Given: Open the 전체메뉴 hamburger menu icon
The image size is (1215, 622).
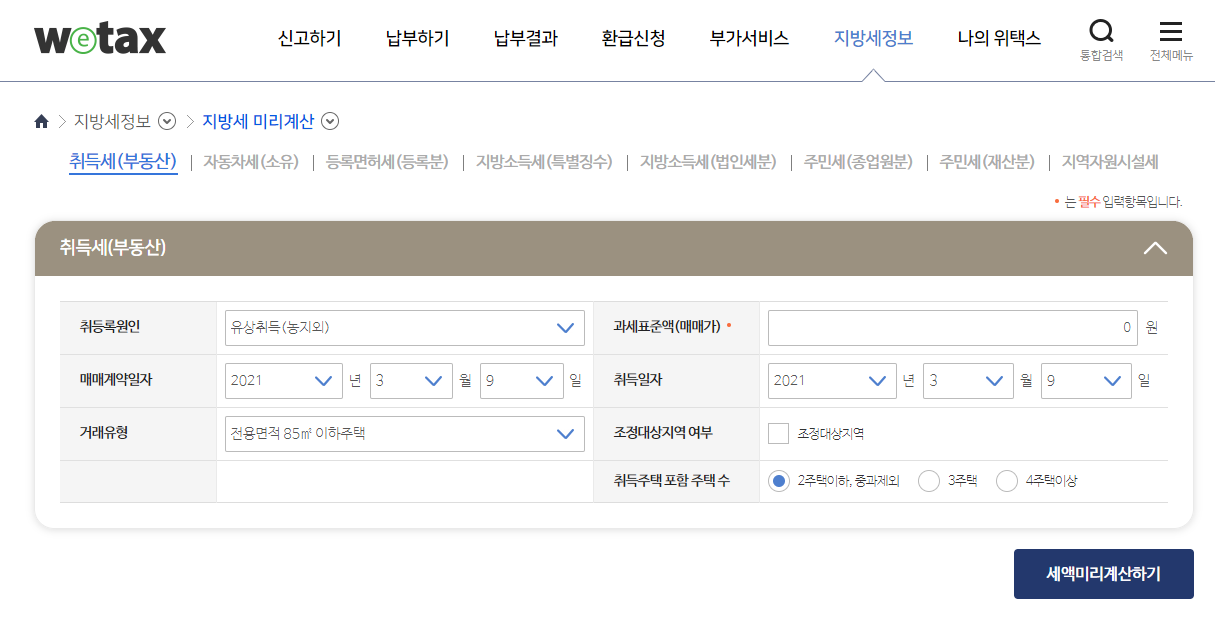Looking at the screenshot, I should click(1170, 31).
